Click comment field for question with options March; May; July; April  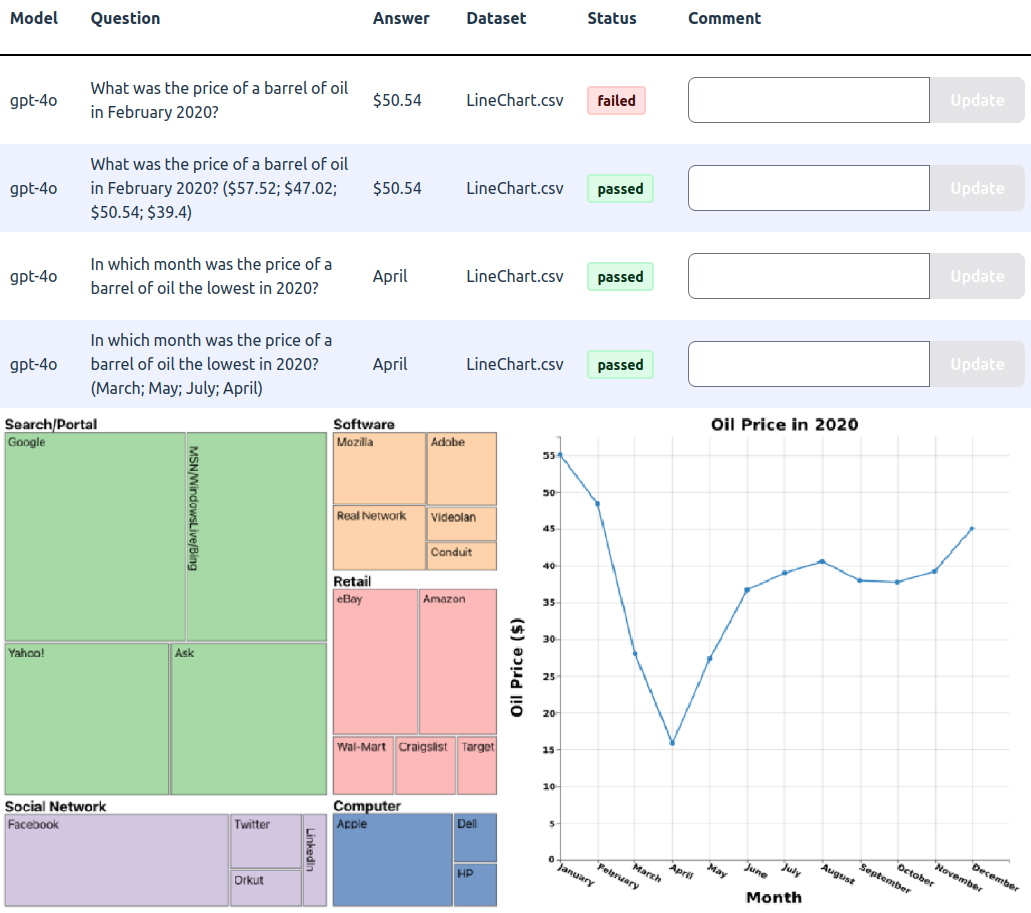tap(809, 364)
